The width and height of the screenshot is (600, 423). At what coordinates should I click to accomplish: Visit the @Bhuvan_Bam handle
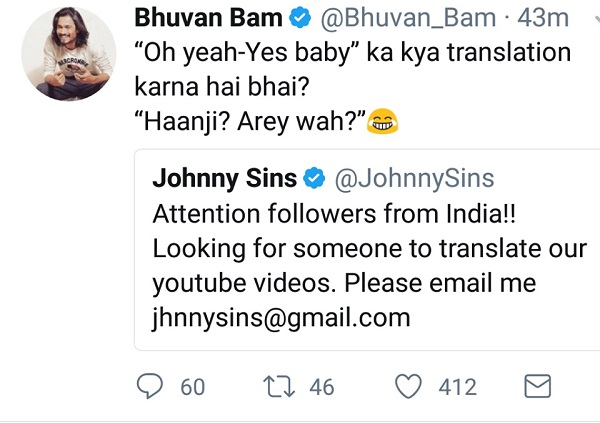pos(408,18)
